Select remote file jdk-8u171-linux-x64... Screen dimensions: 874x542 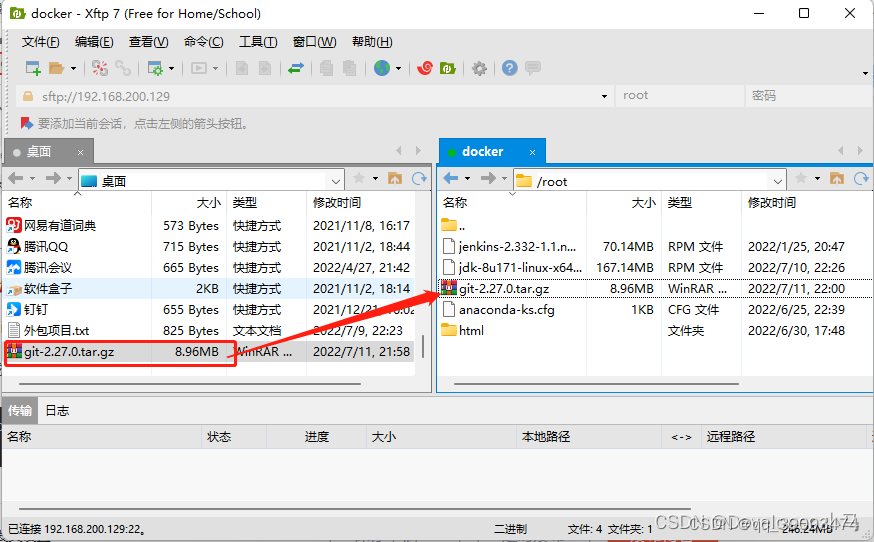click(655, 268)
